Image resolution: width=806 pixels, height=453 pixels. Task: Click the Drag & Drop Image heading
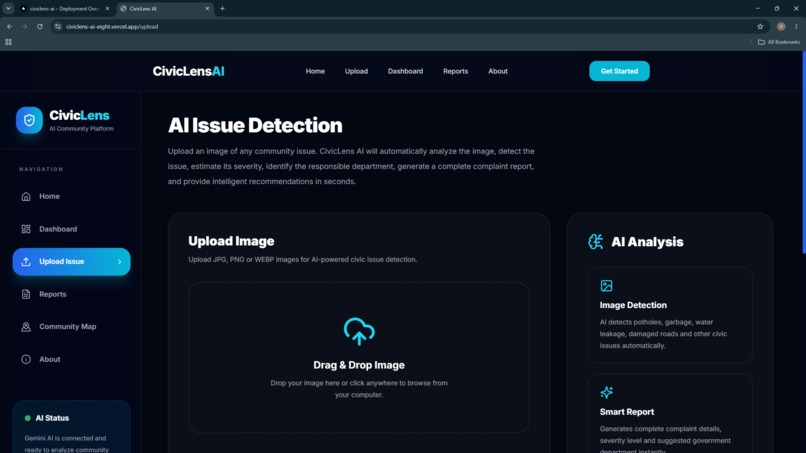pyautogui.click(x=359, y=365)
